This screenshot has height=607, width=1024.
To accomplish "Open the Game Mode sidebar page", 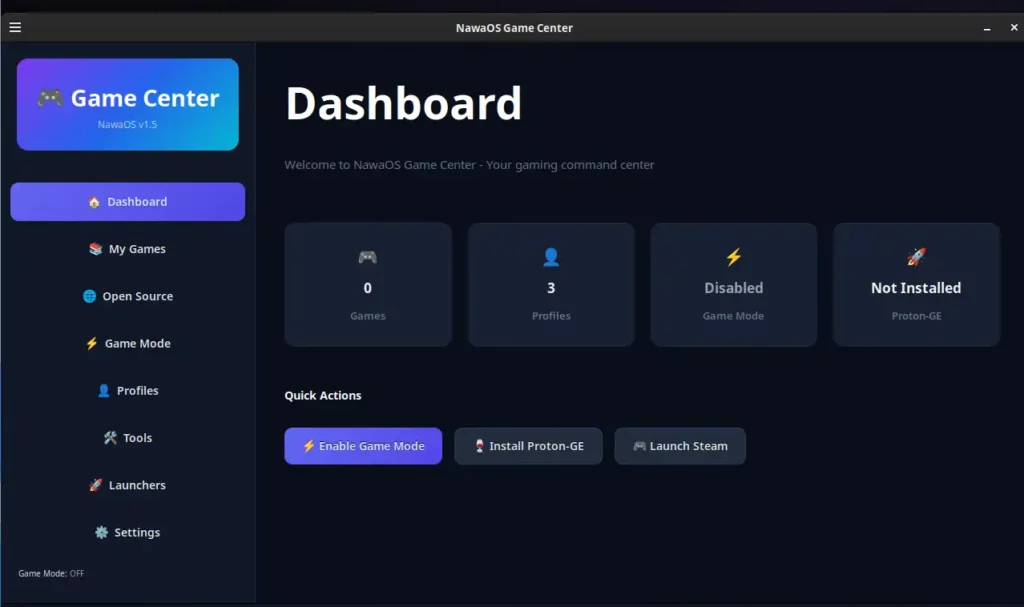I will pyautogui.click(x=128, y=343).
